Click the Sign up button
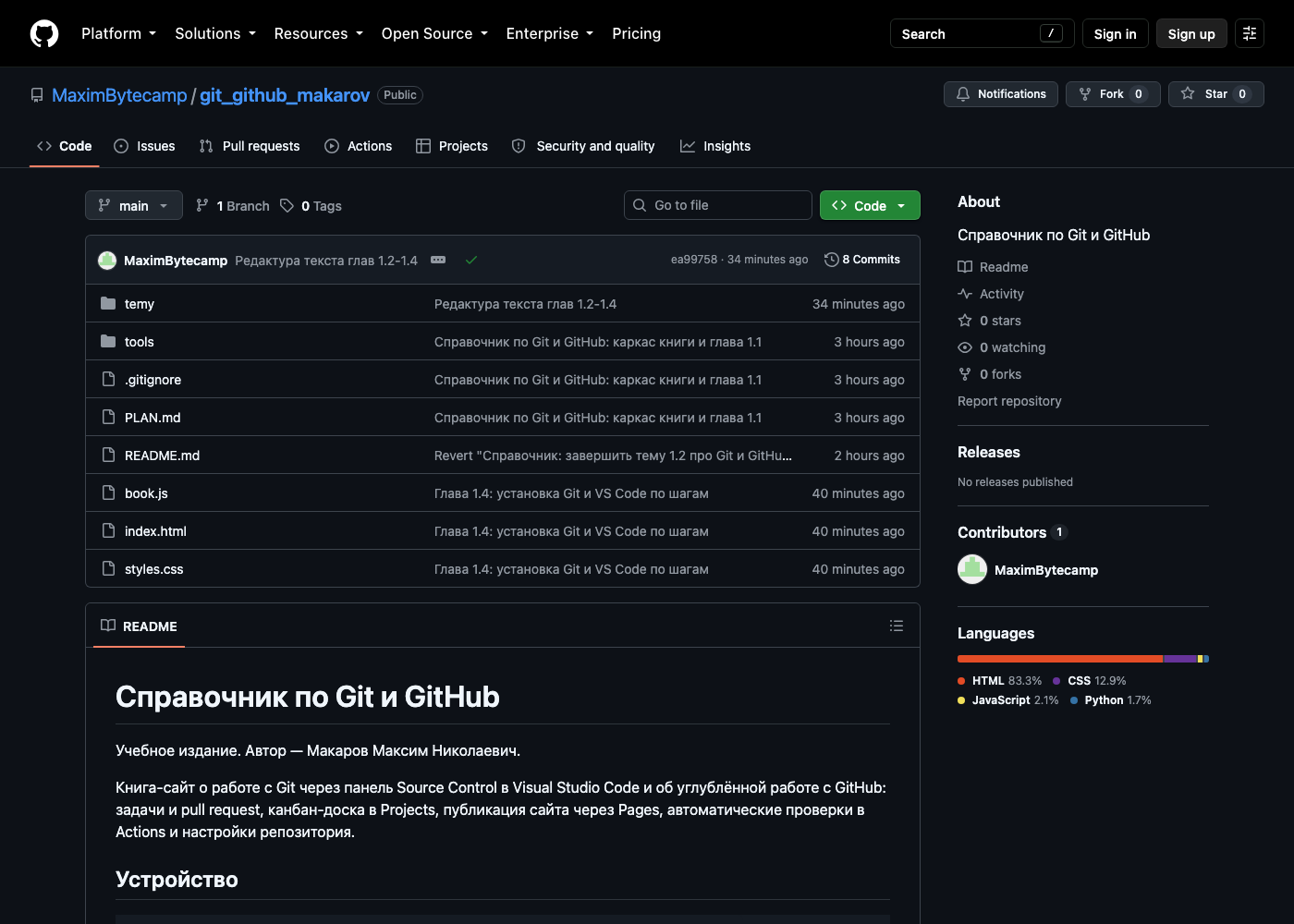 point(1191,33)
